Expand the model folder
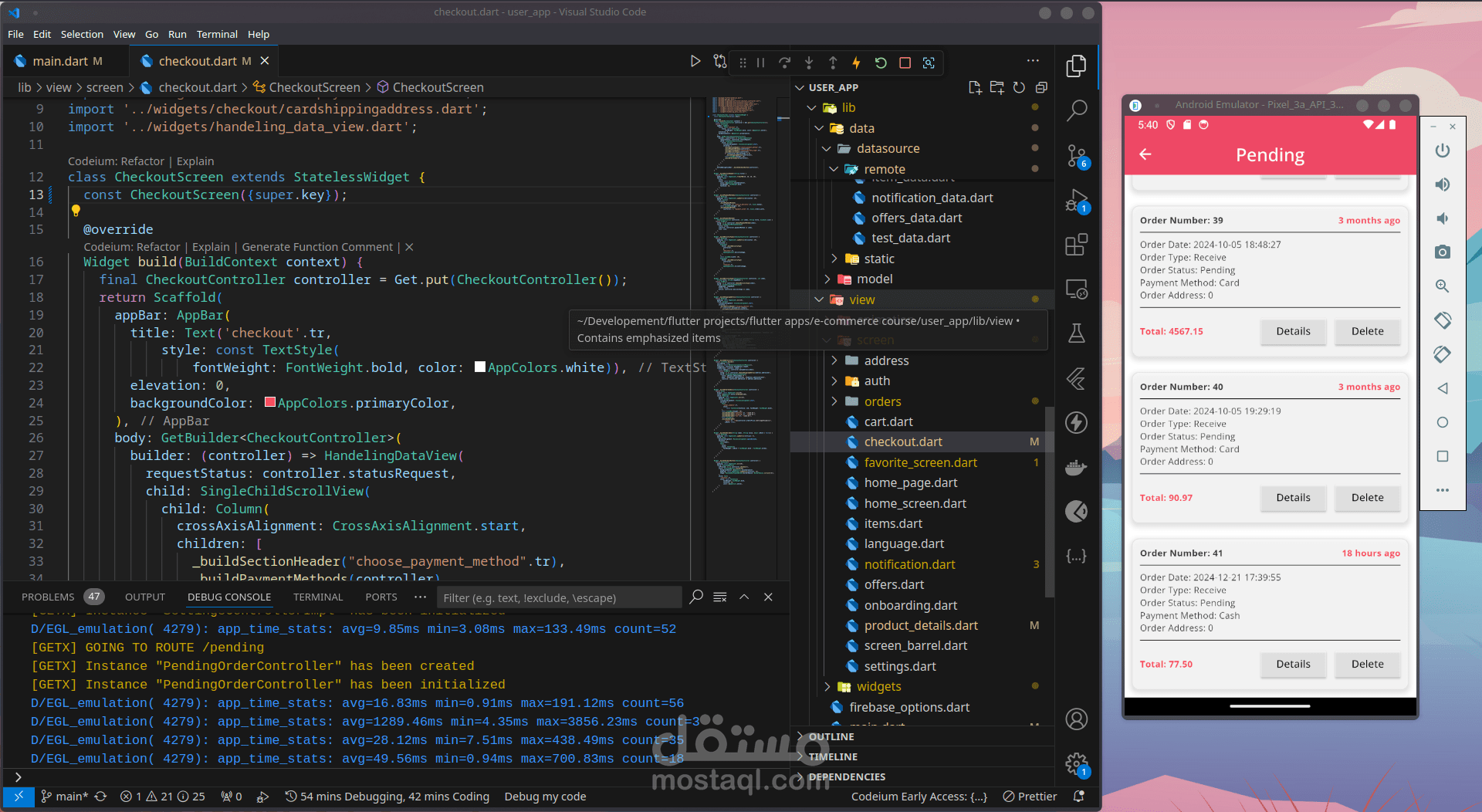 [827, 279]
